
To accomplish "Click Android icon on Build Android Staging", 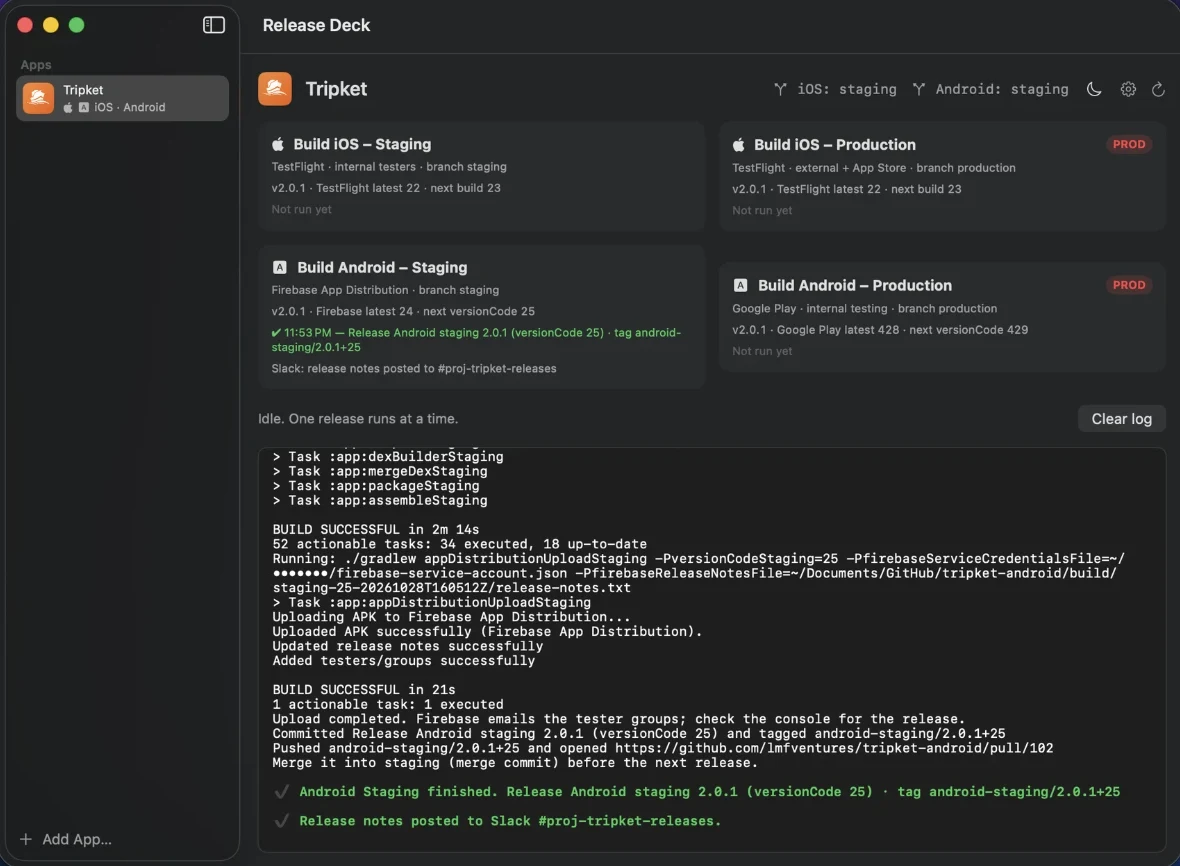I will pyautogui.click(x=279, y=267).
